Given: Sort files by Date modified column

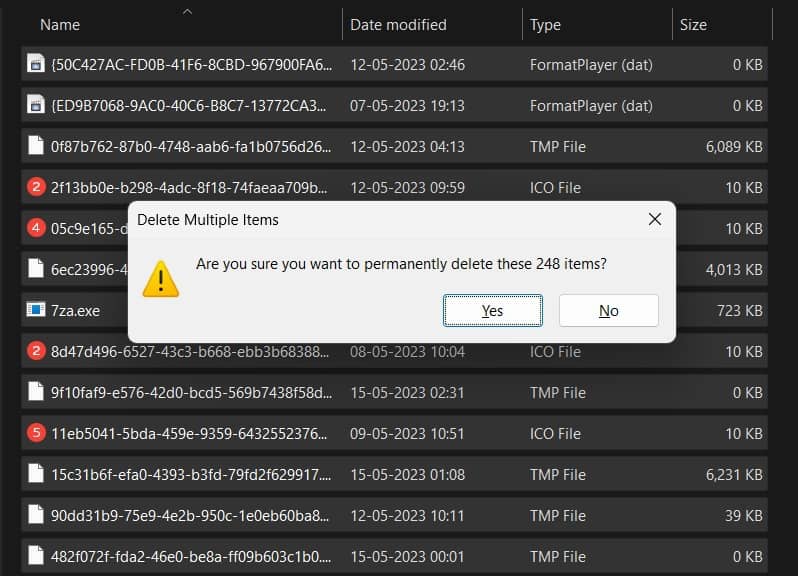Looking at the screenshot, I should point(398,25).
